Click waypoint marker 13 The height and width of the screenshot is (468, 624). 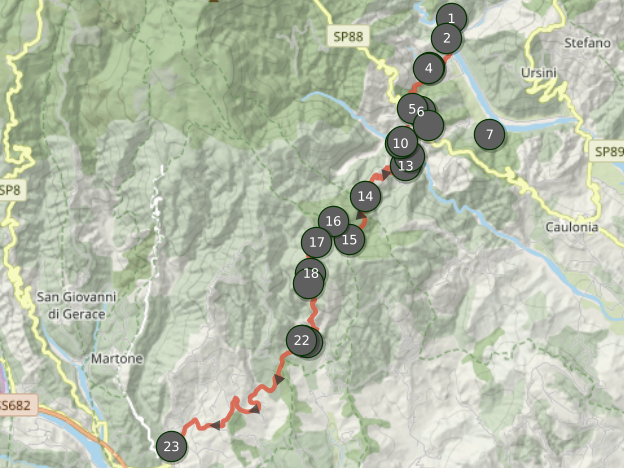pos(406,166)
